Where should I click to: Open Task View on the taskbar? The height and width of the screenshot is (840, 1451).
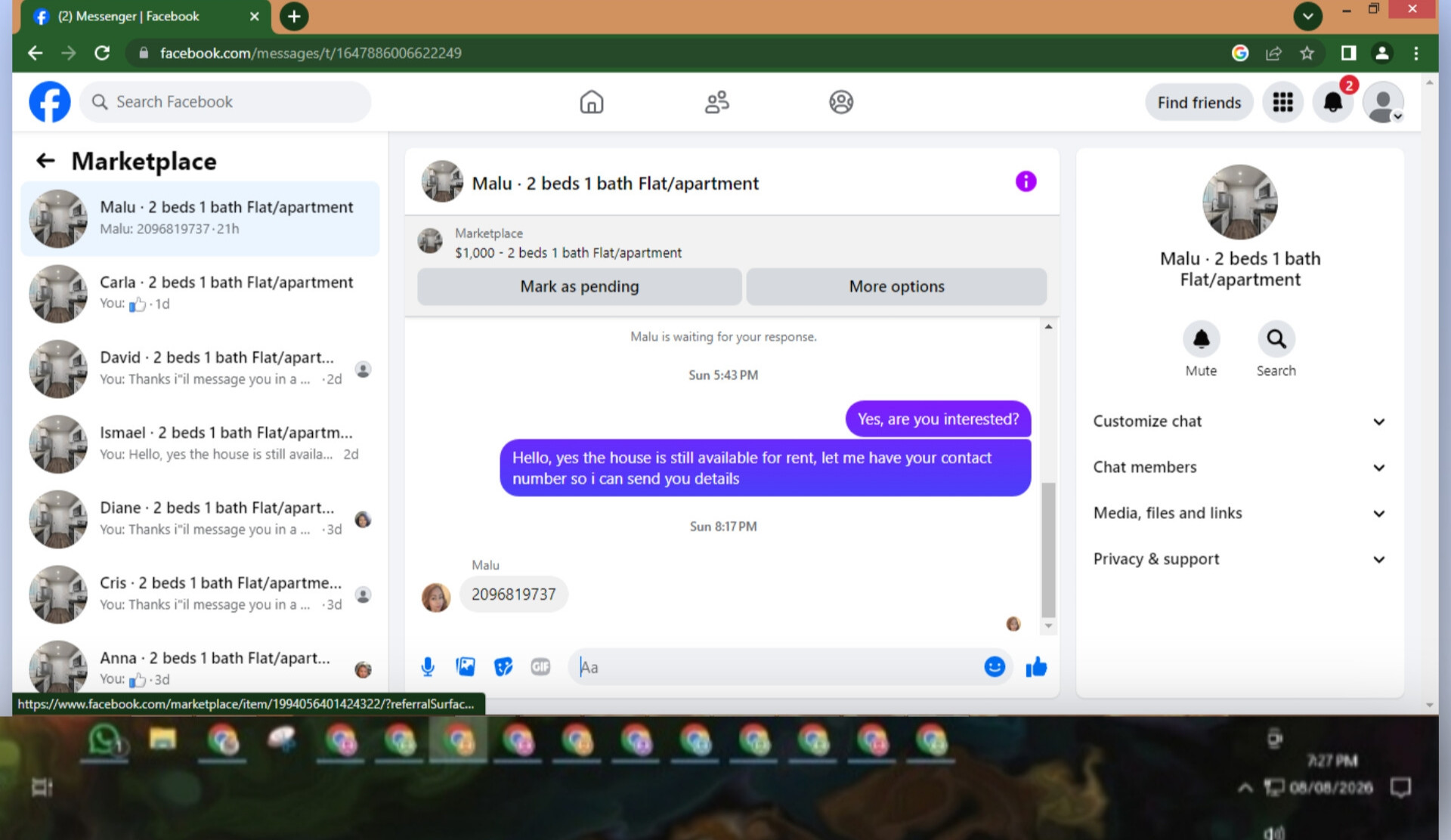point(42,788)
